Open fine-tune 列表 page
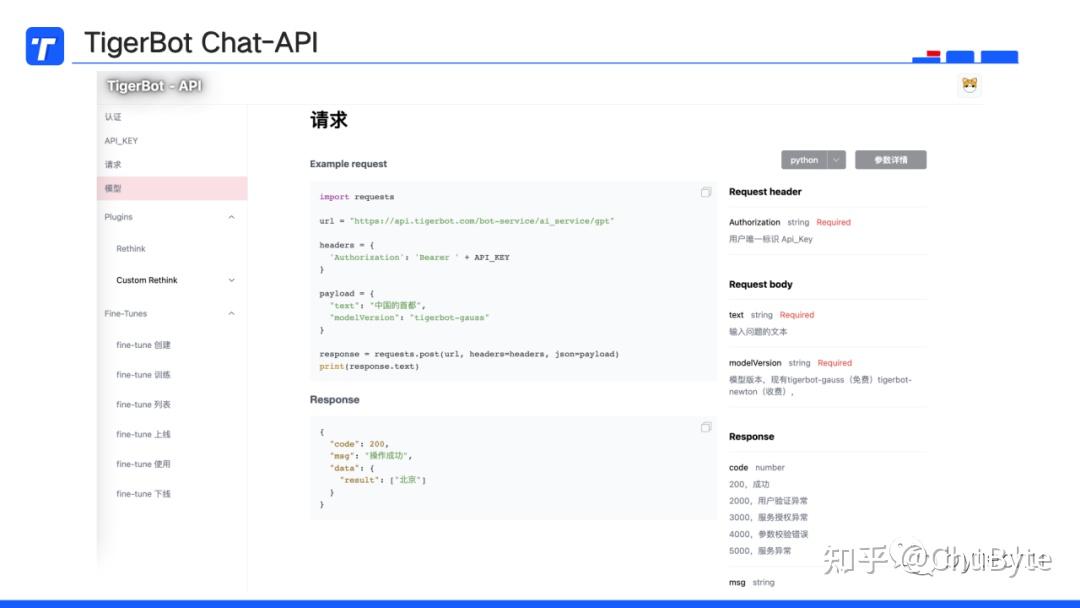This screenshot has height=608, width=1080. pyautogui.click(x=143, y=404)
